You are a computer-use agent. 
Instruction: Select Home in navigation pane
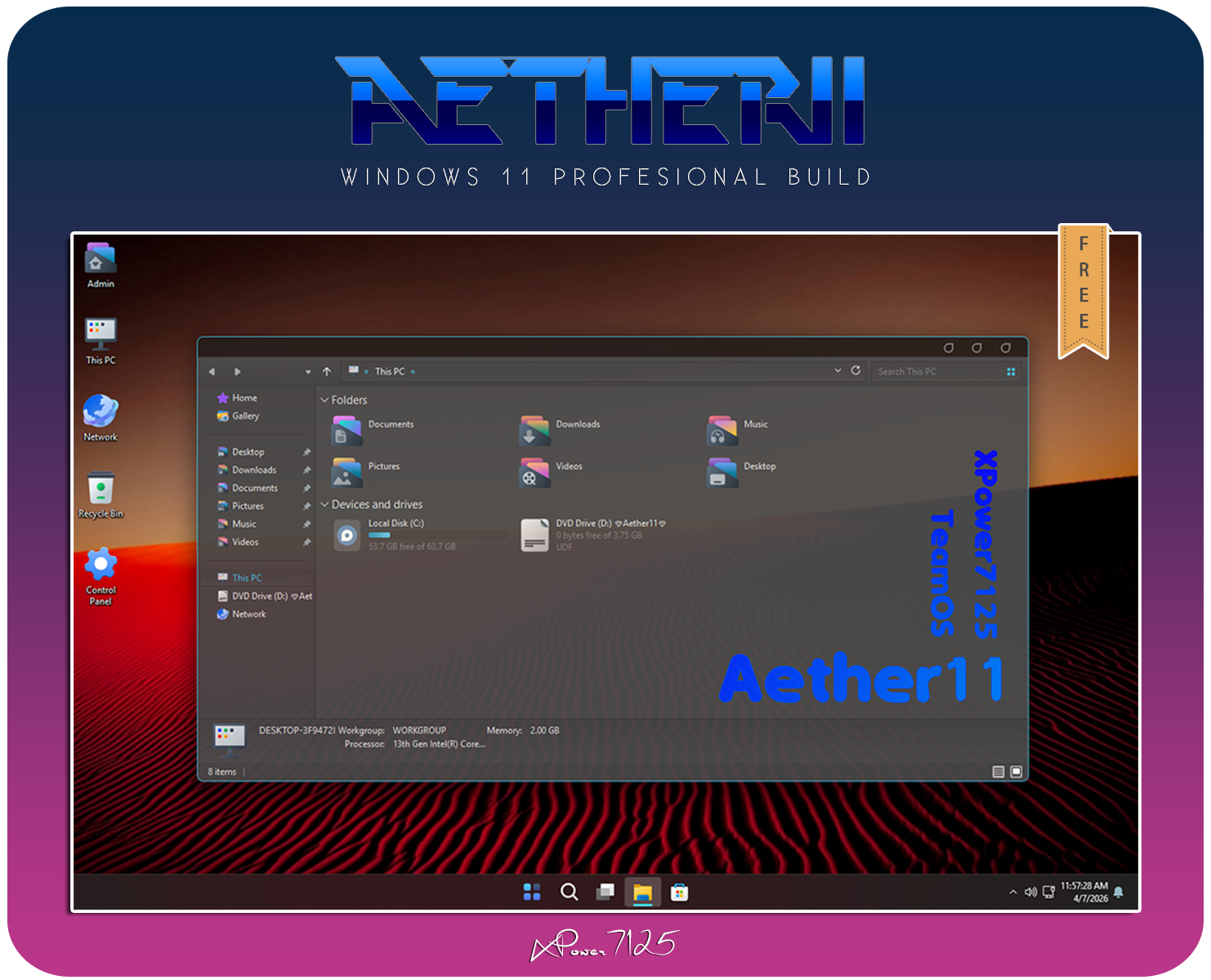point(244,398)
